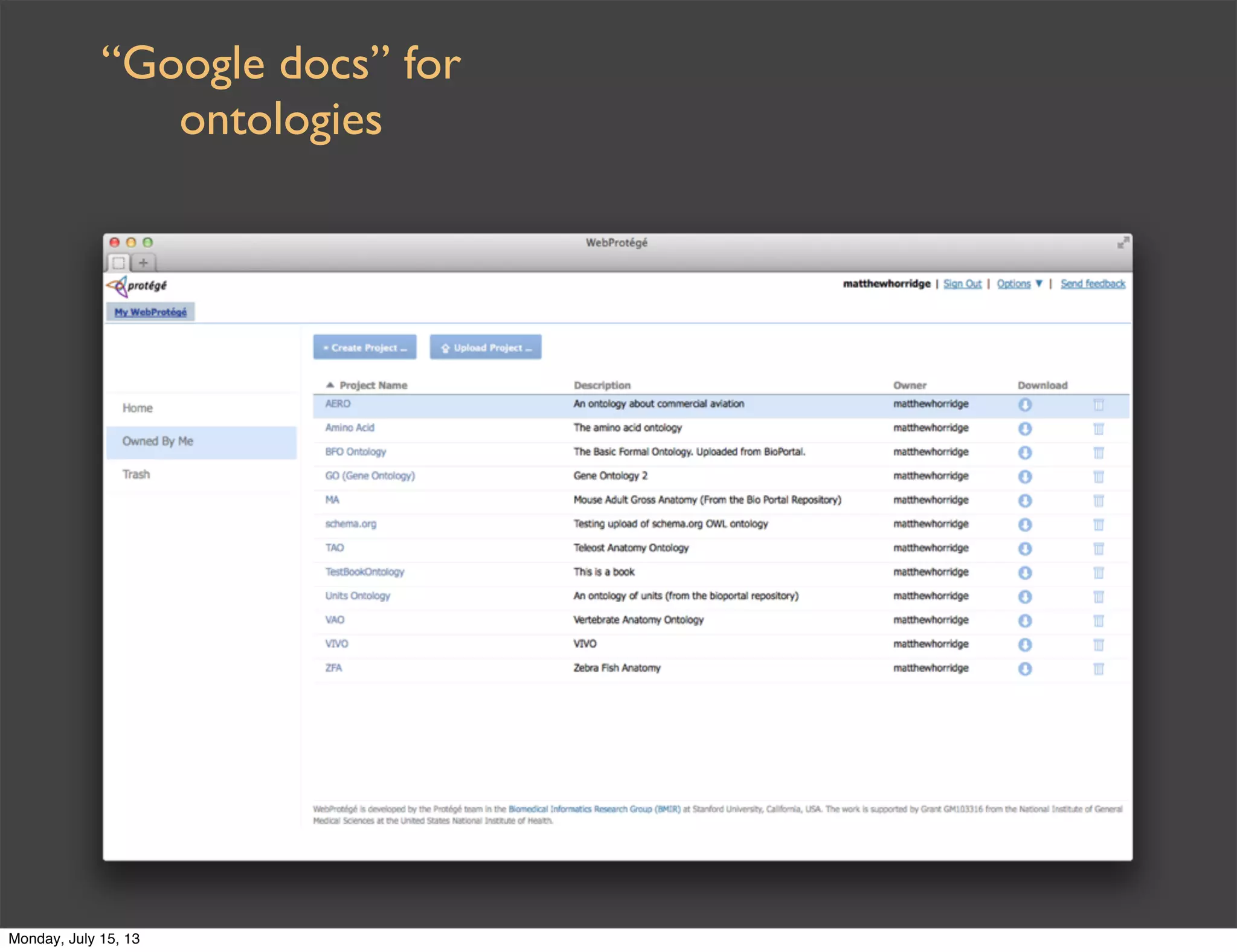The width and height of the screenshot is (1237, 952).
Task: Download the schema.org project
Action: click(x=1025, y=524)
